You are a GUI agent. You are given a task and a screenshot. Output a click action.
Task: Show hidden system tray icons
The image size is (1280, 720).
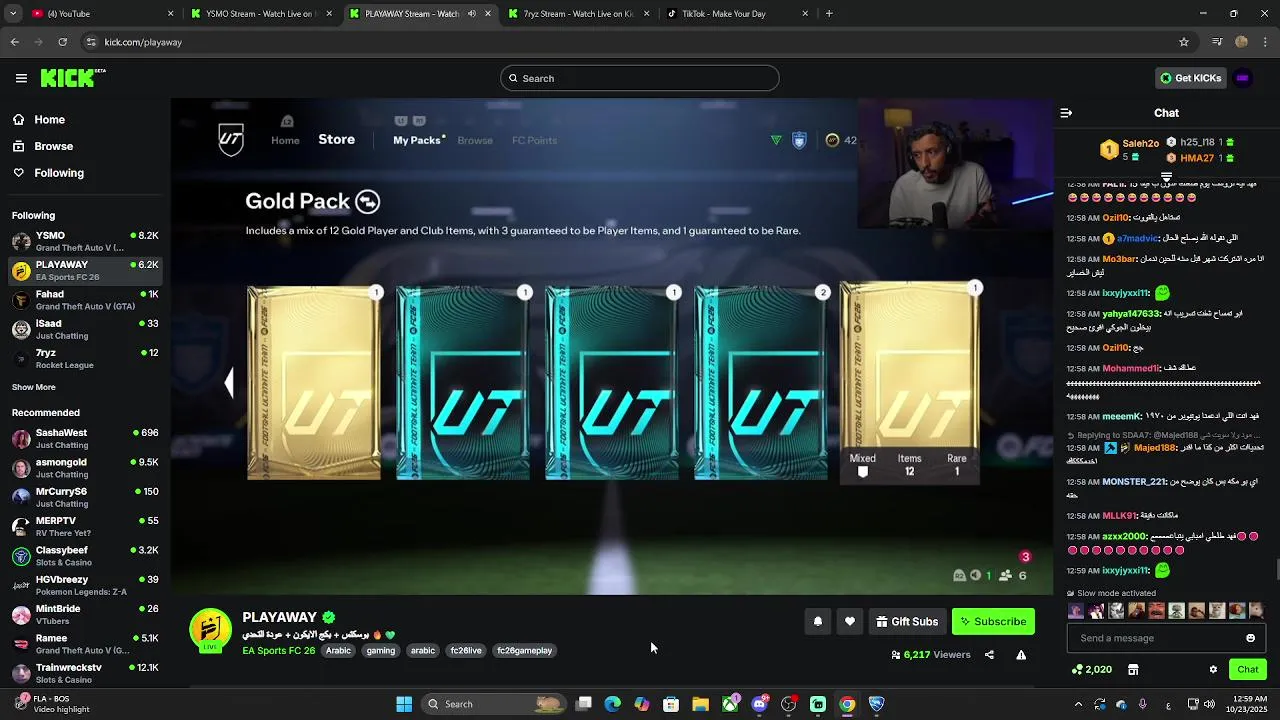click(x=1078, y=704)
